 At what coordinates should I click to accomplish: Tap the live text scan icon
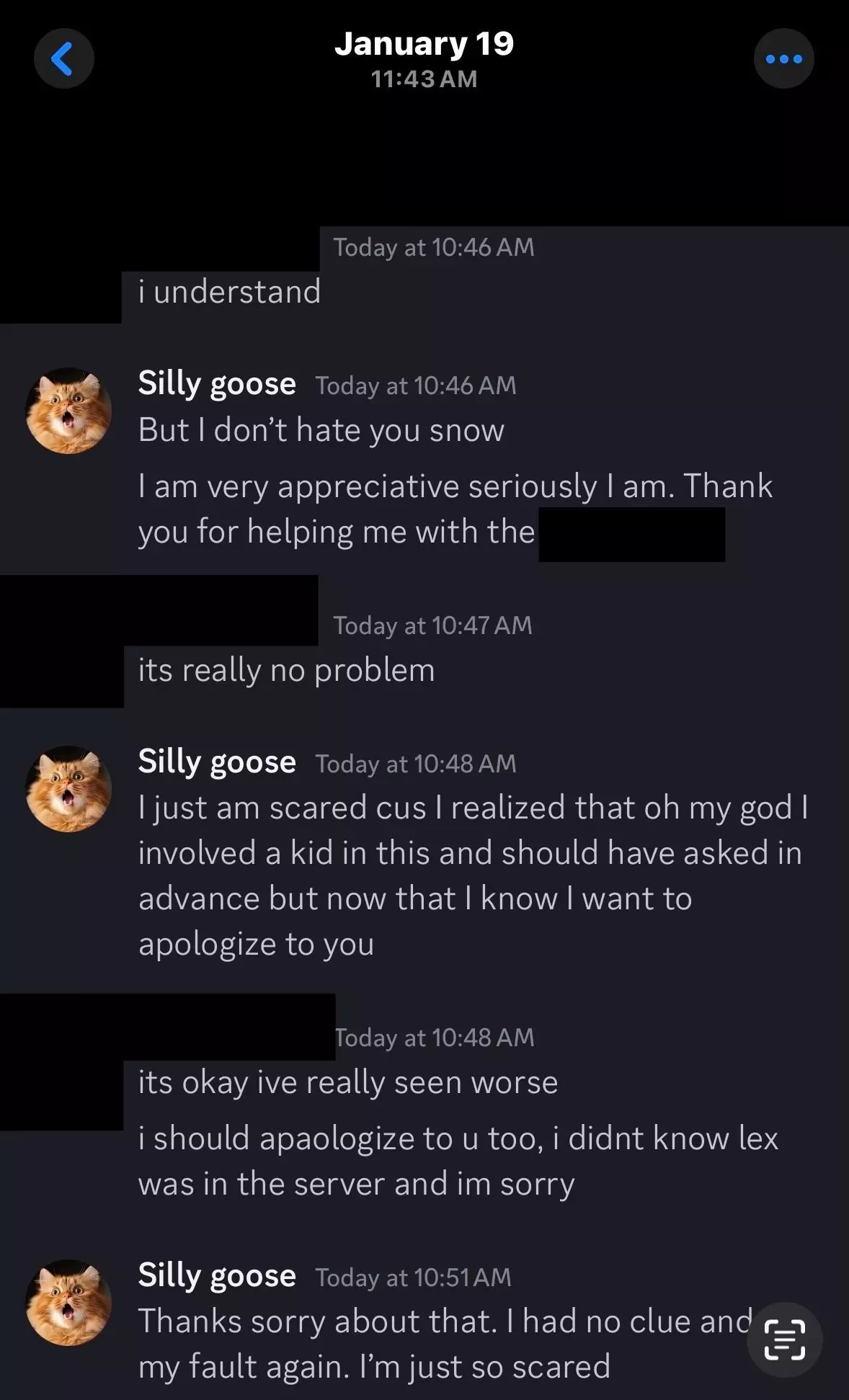coord(784,1339)
